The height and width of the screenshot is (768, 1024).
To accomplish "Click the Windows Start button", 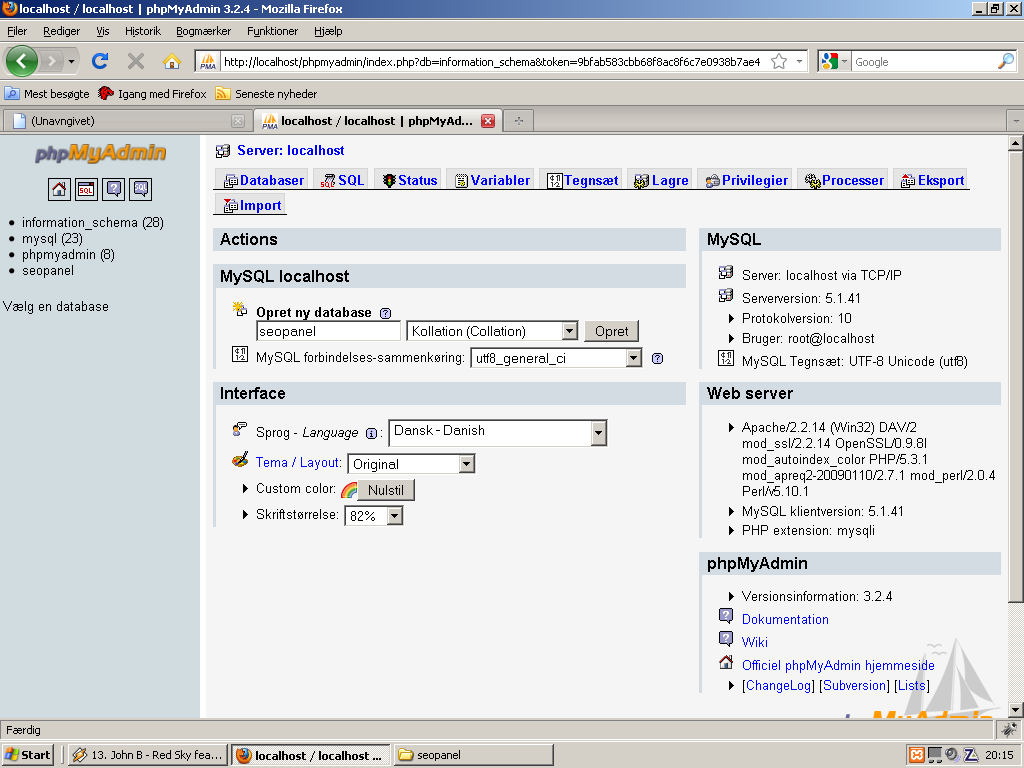I will [27, 755].
